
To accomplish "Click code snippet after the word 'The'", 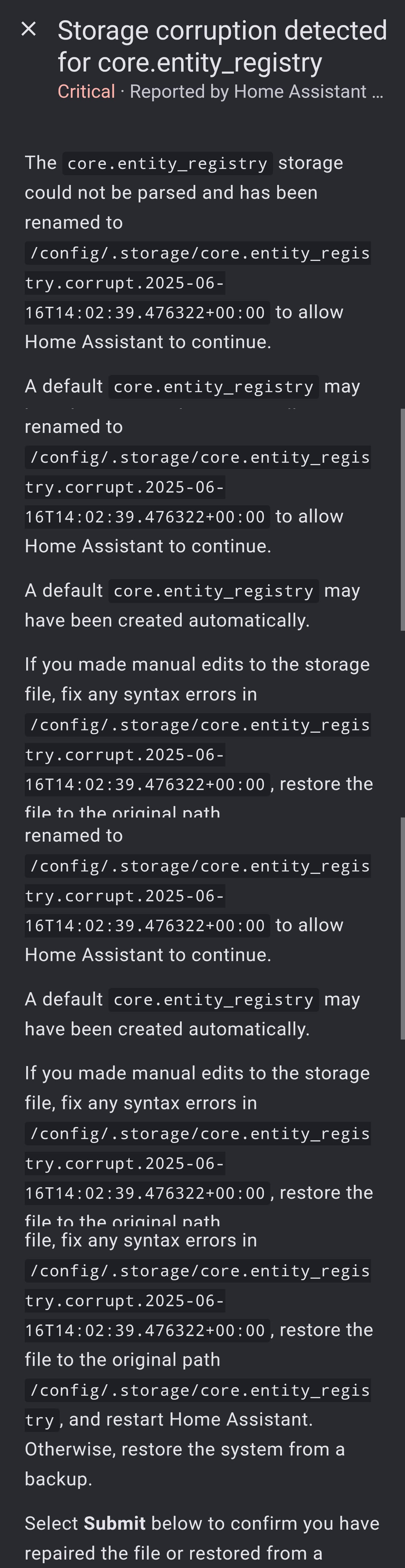I will [x=167, y=163].
